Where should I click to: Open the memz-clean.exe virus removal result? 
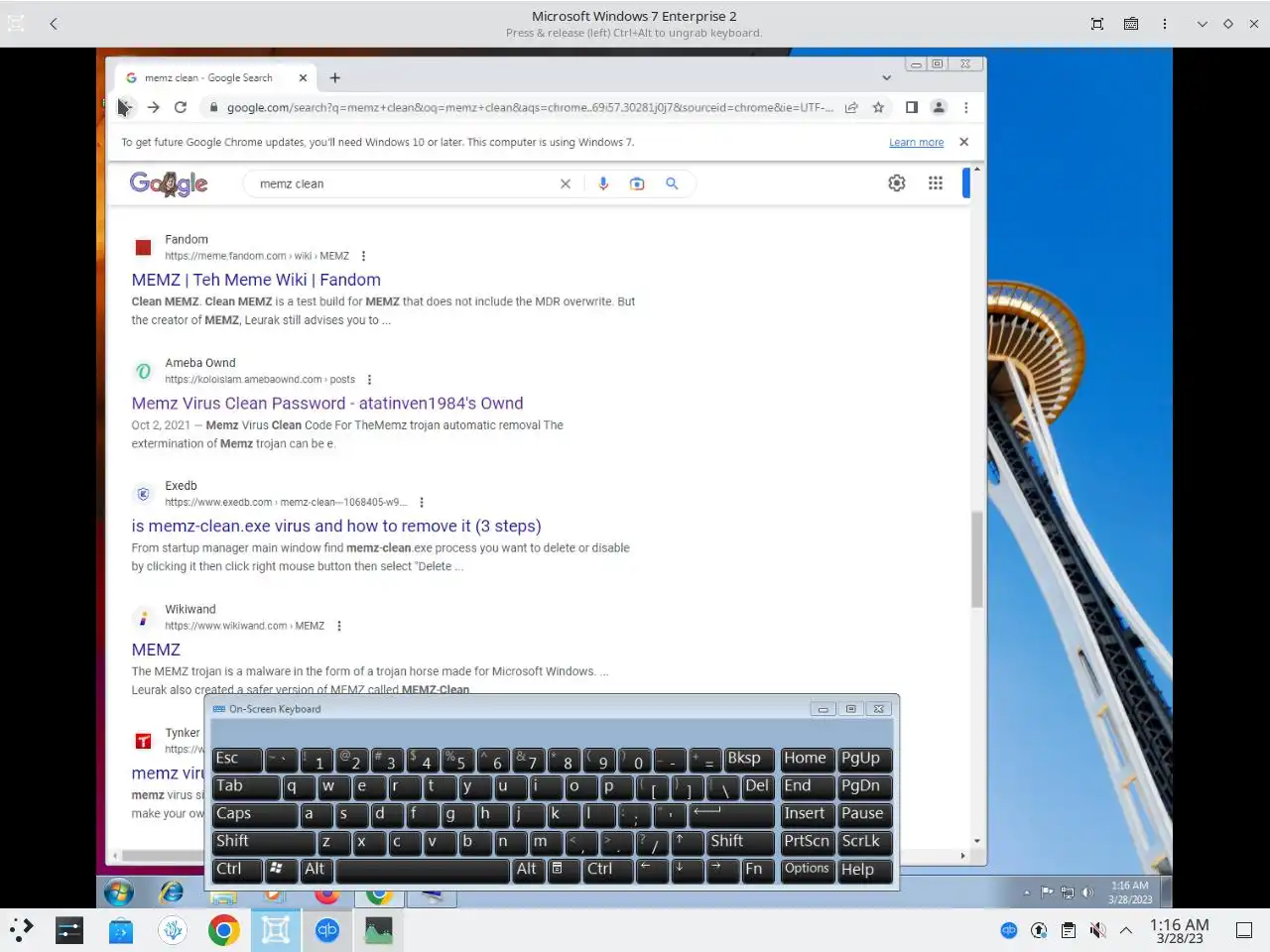(336, 527)
